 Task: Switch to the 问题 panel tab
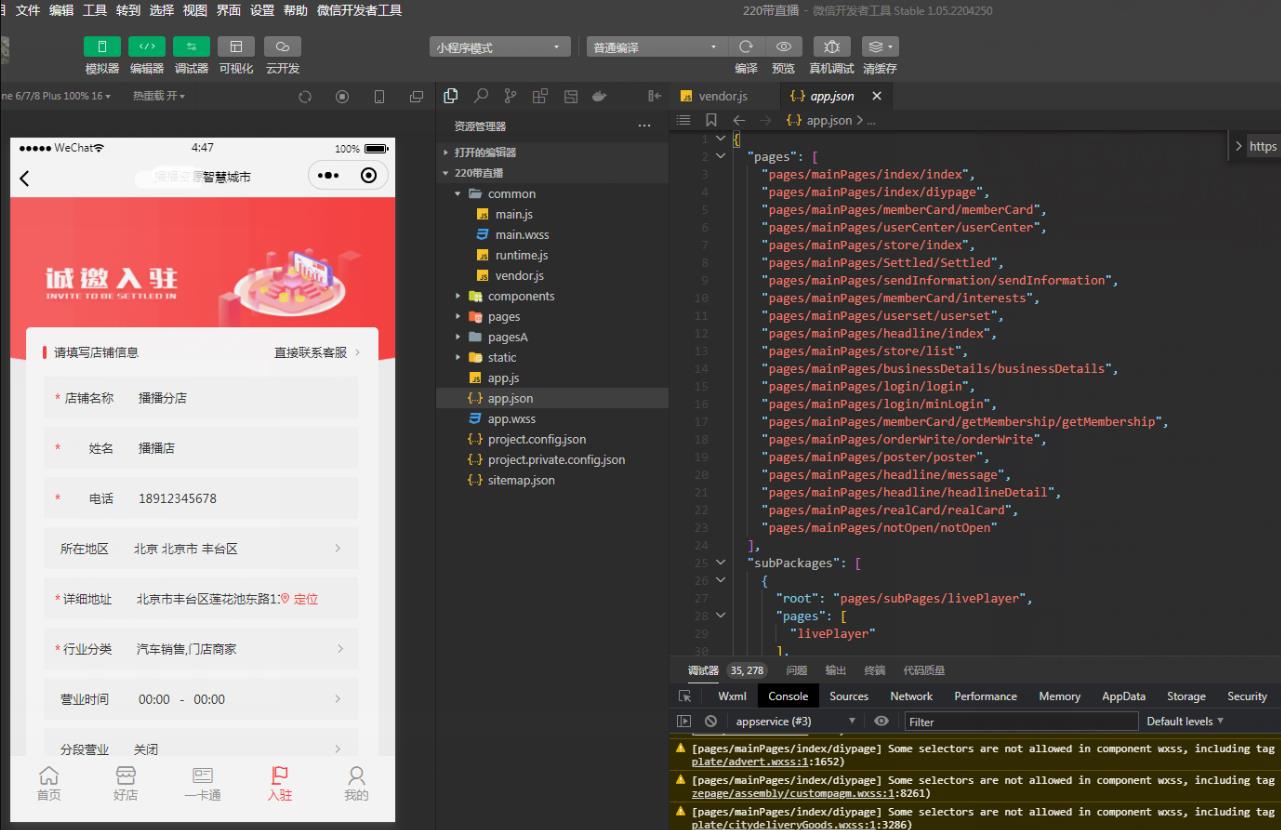tap(797, 670)
